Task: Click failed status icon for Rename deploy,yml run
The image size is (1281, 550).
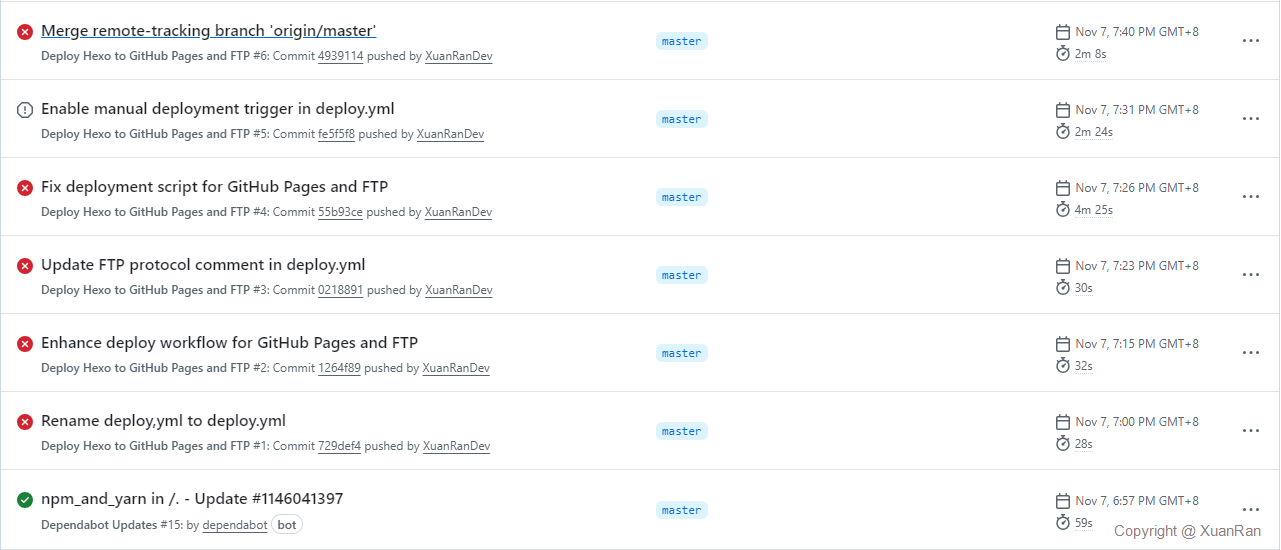Action: click(25, 422)
